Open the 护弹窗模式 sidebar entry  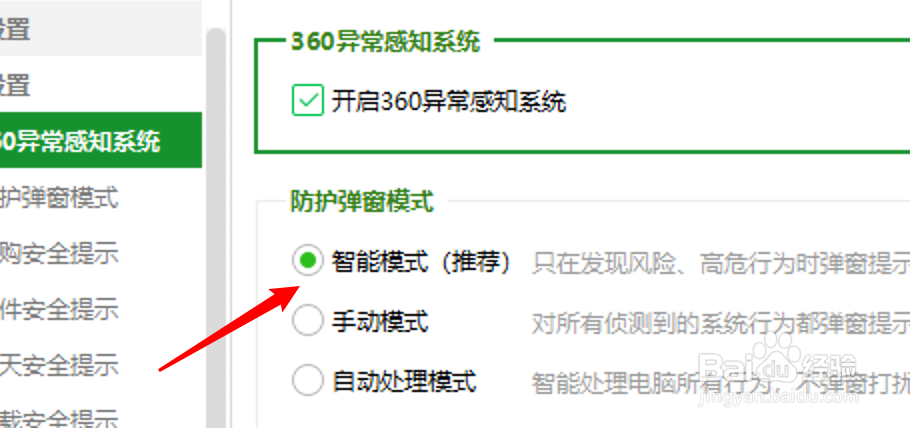coord(59,198)
